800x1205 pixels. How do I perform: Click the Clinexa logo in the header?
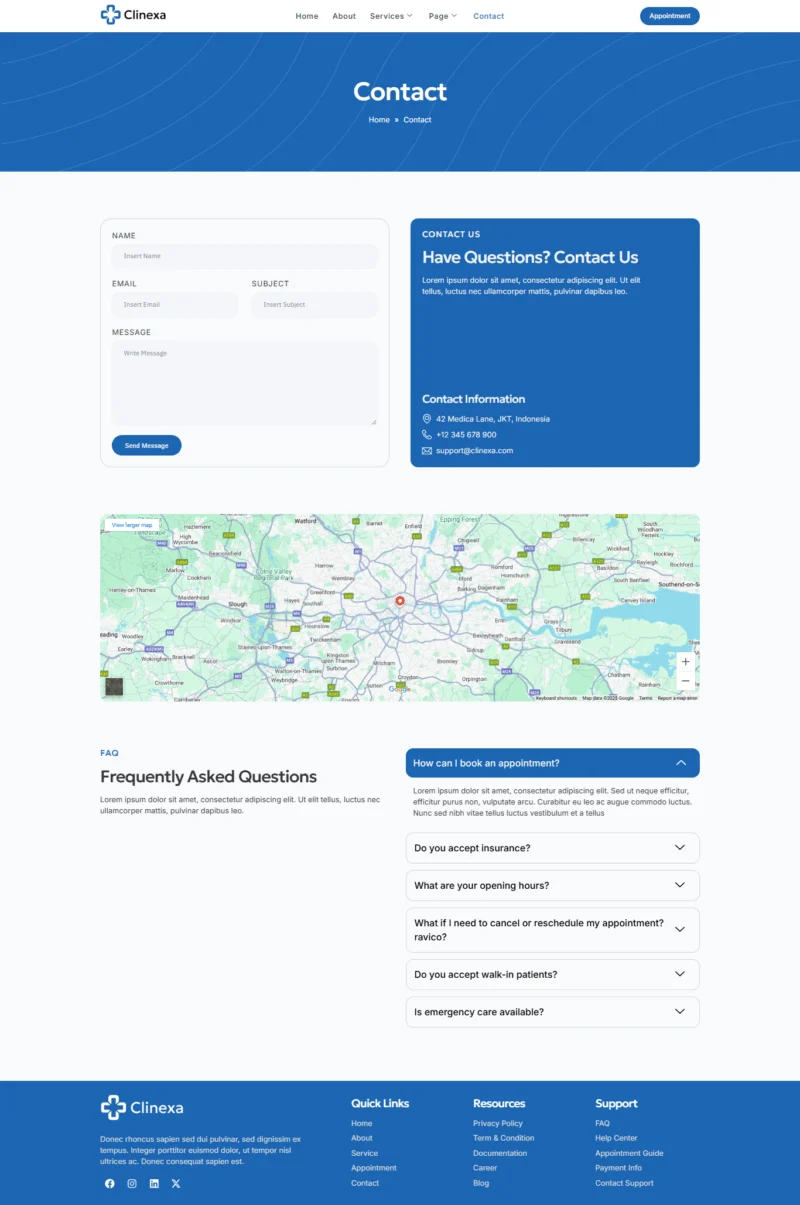134,15
